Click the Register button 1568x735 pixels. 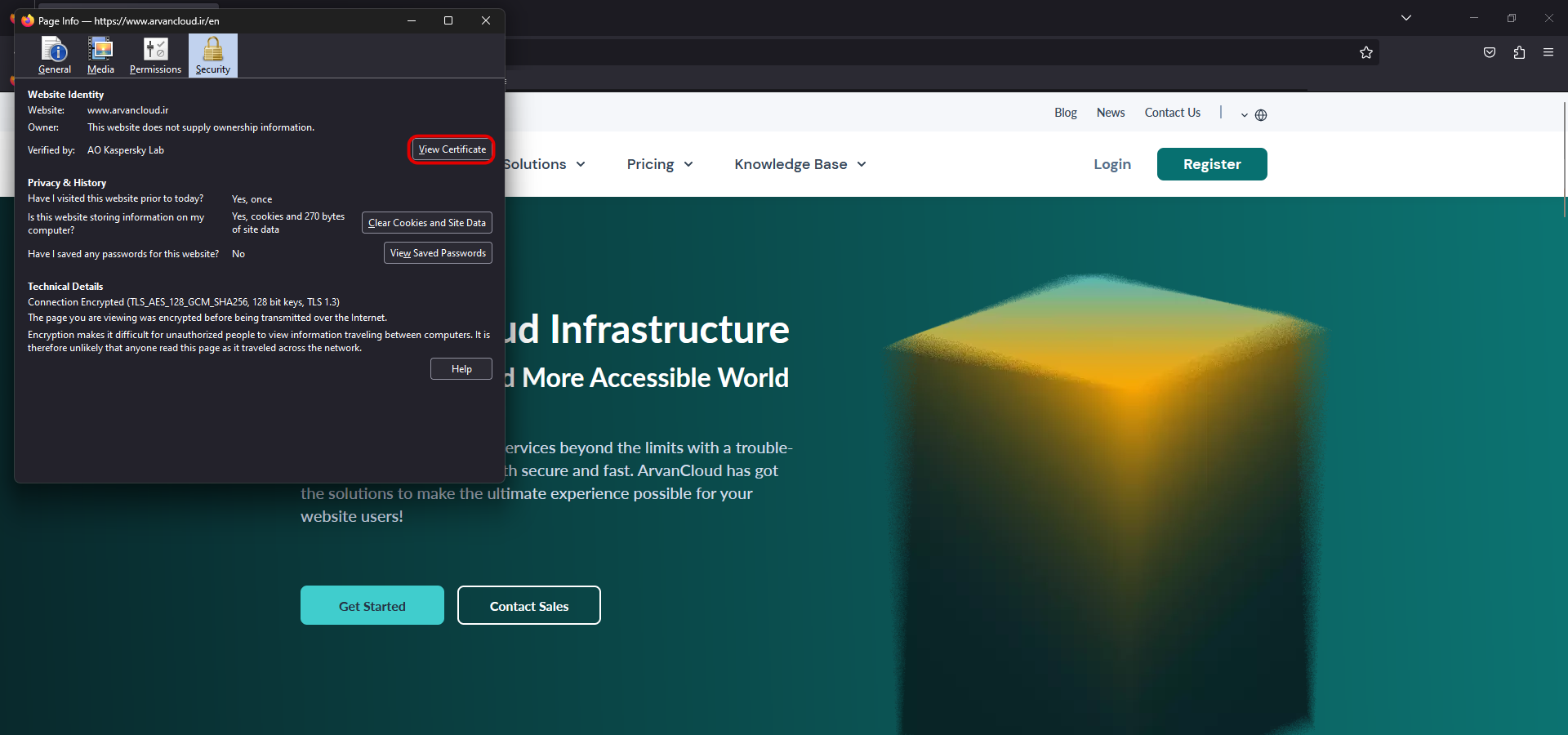1211,164
